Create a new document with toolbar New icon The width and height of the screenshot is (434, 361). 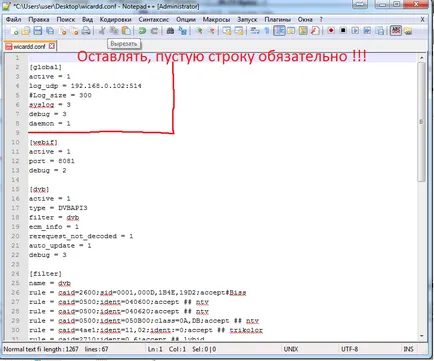coord(14,31)
